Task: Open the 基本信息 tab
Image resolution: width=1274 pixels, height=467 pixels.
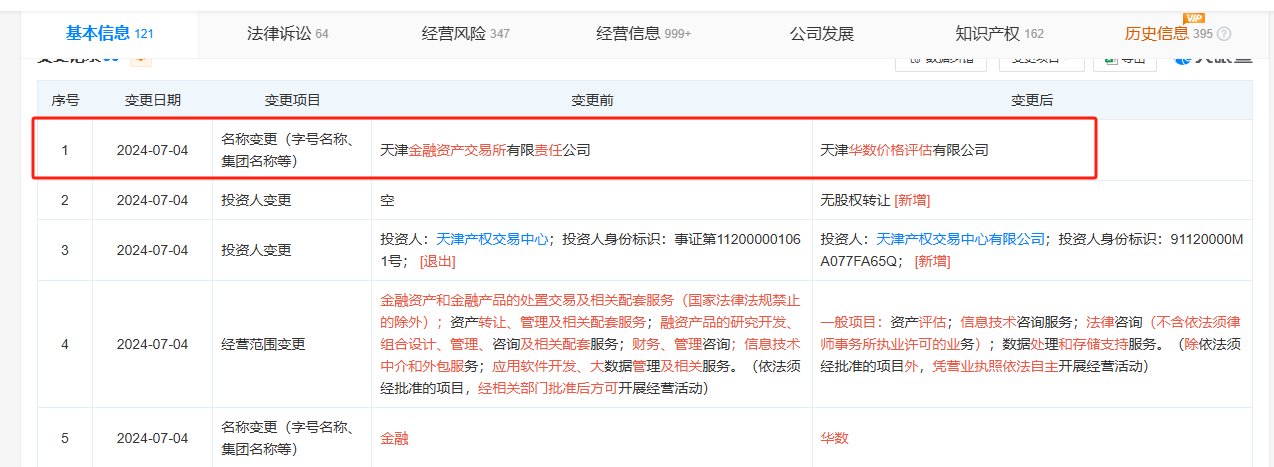Action: click(109, 33)
